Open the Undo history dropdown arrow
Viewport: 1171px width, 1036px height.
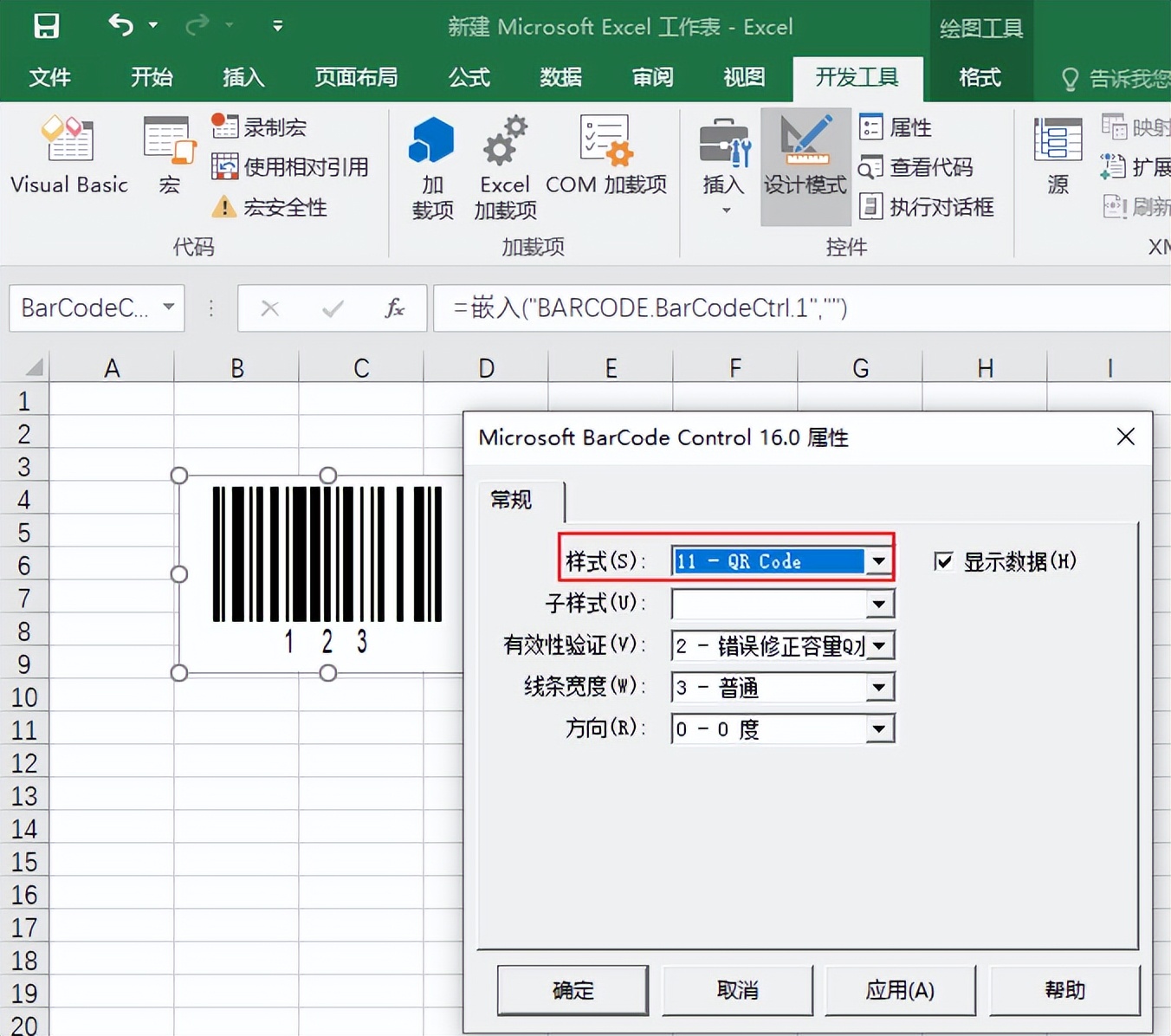[x=153, y=25]
